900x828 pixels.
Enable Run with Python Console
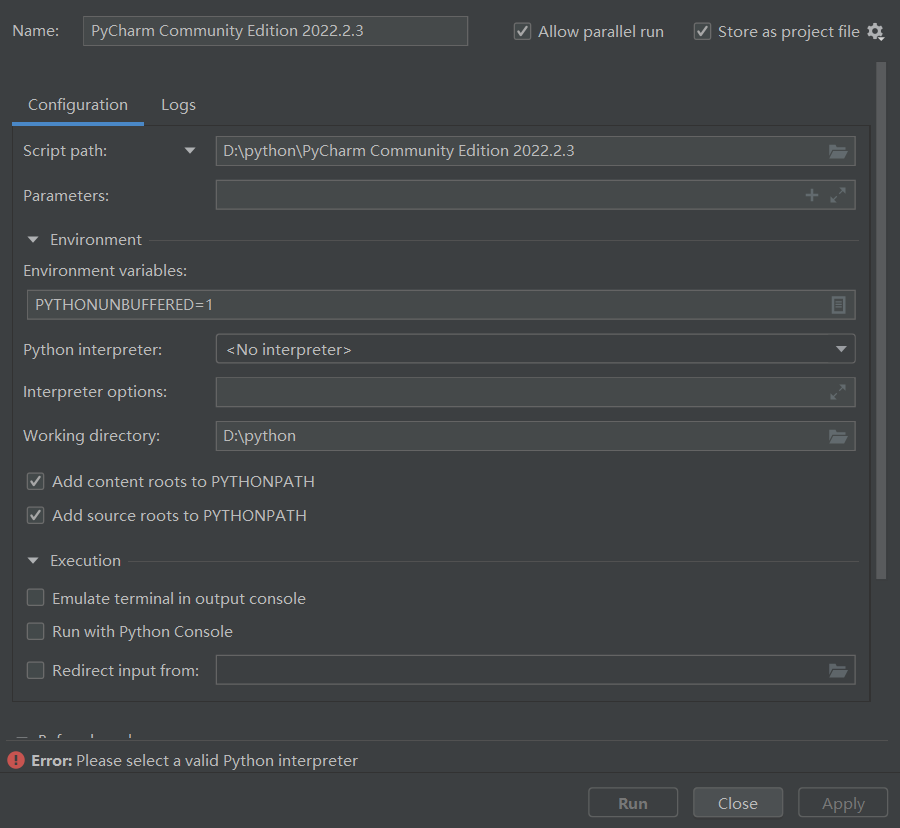point(36,631)
